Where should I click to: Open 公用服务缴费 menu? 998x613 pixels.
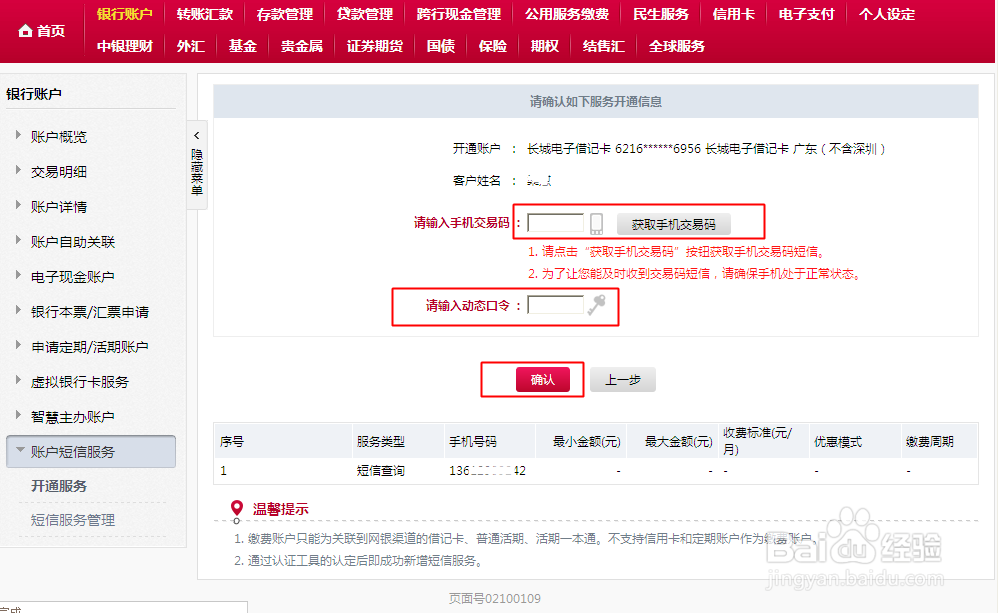[566, 14]
